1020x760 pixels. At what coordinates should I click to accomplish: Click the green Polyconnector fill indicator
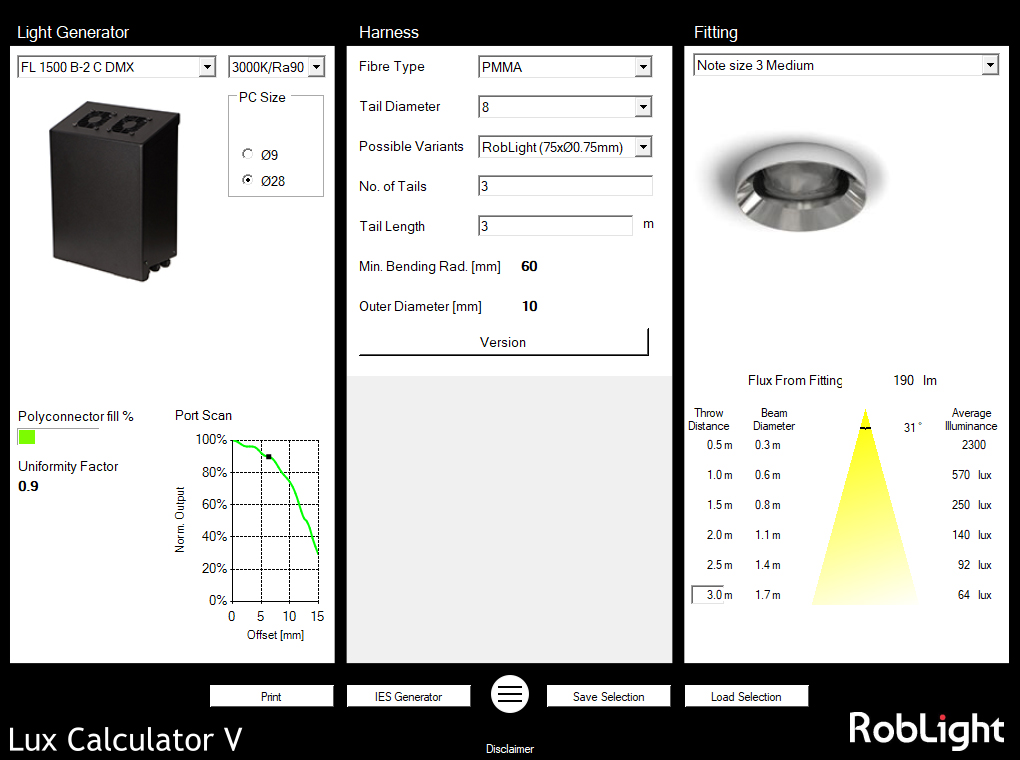pos(27,437)
